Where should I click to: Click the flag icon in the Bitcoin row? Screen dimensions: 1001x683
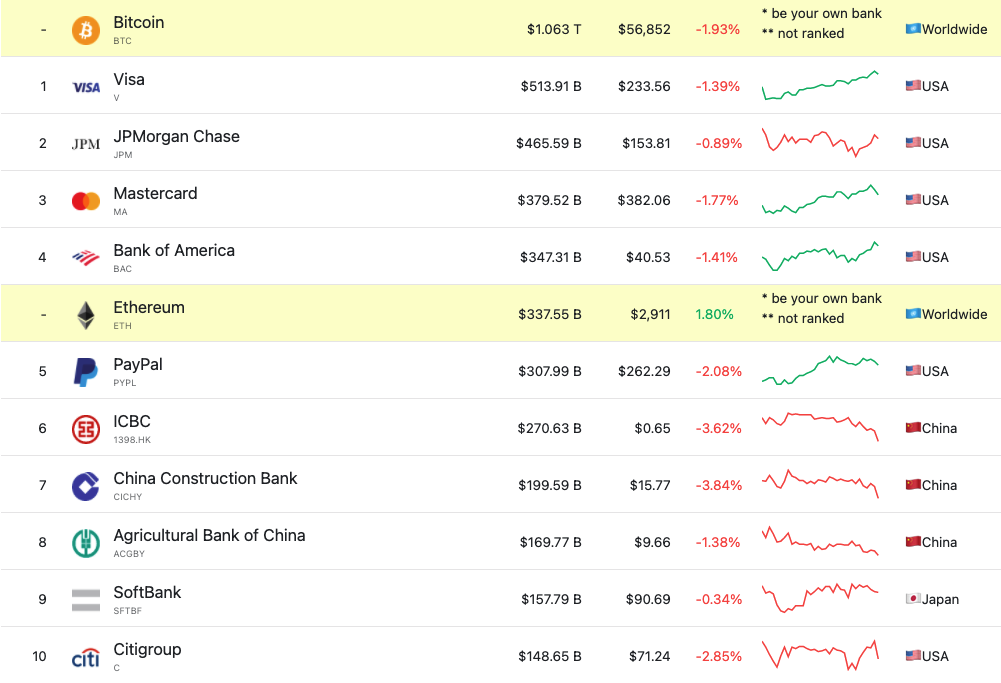click(x=913, y=29)
